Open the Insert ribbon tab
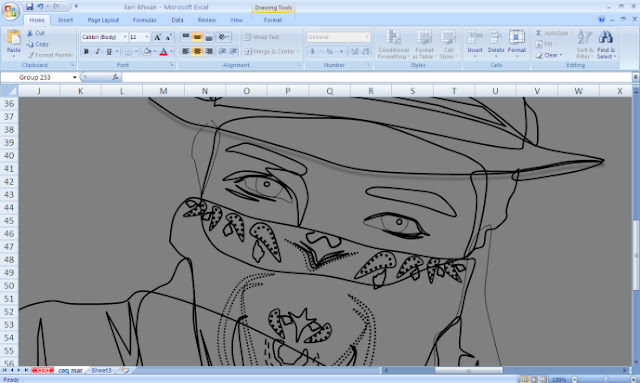 click(x=65, y=20)
